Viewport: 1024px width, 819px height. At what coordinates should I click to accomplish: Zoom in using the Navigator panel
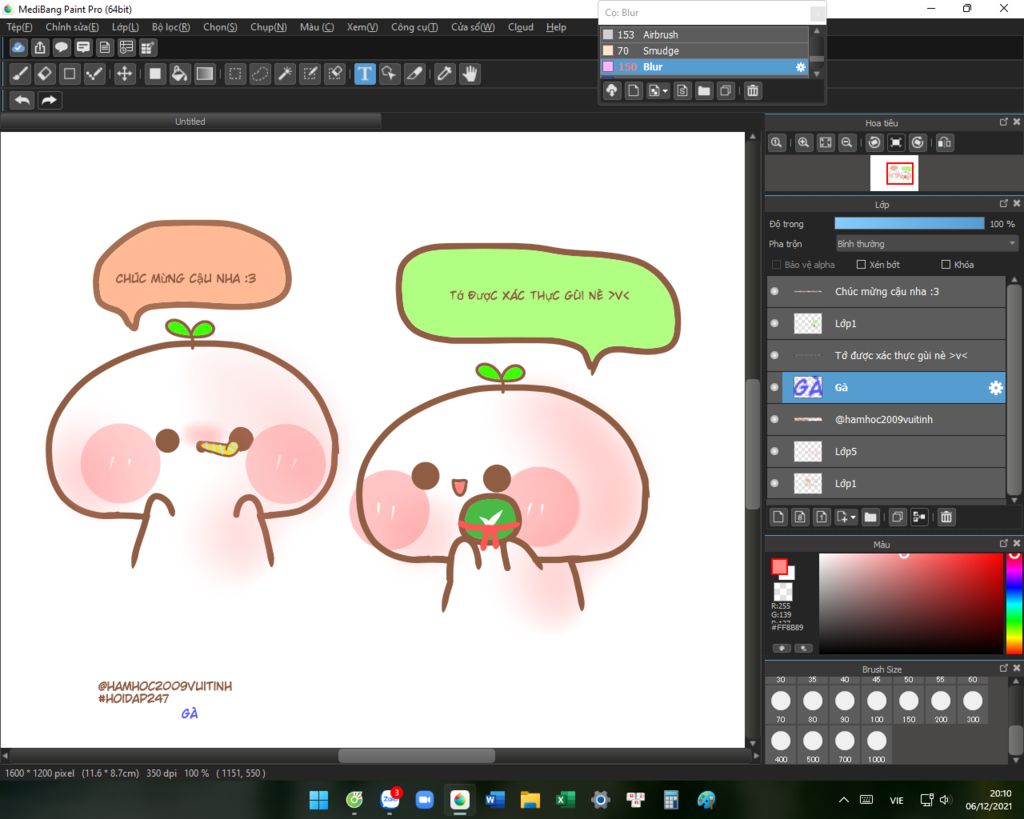click(x=803, y=142)
